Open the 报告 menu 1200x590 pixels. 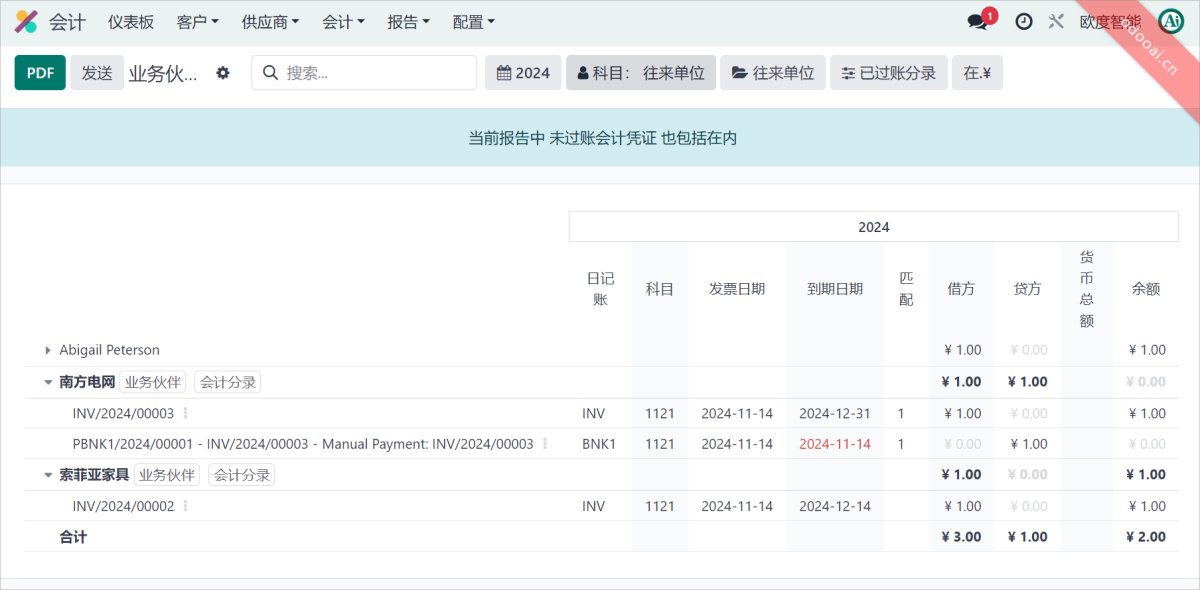tap(408, 22)
